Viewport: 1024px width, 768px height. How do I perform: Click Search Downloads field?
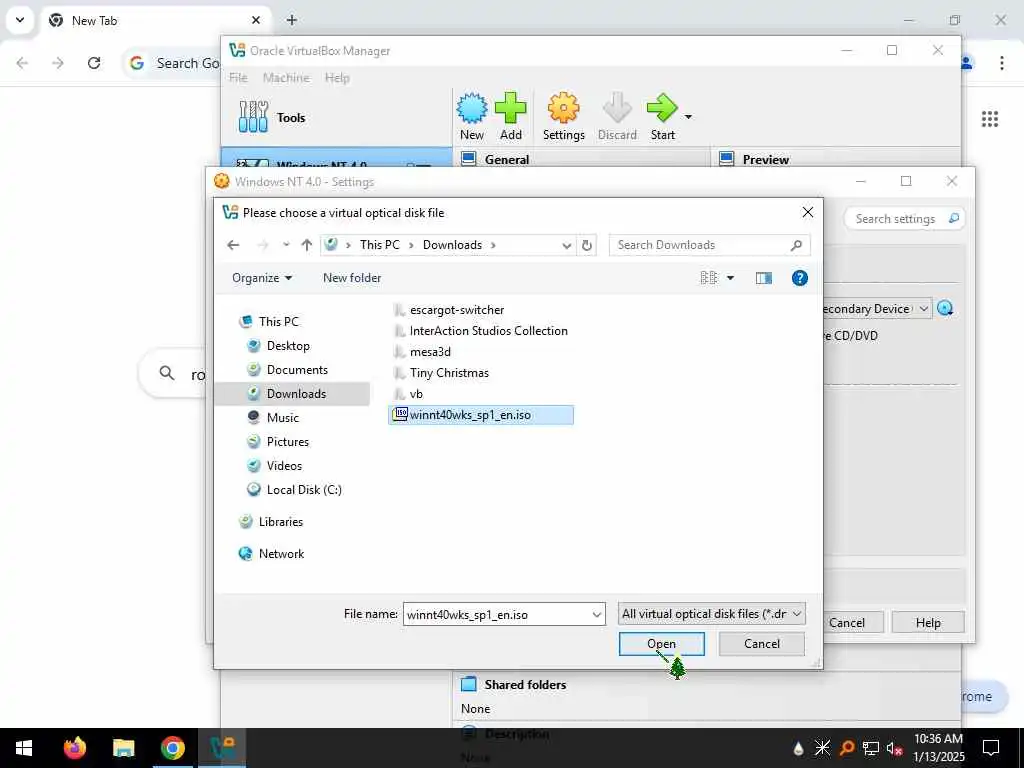pyautogui.click(x=709, y=245)
